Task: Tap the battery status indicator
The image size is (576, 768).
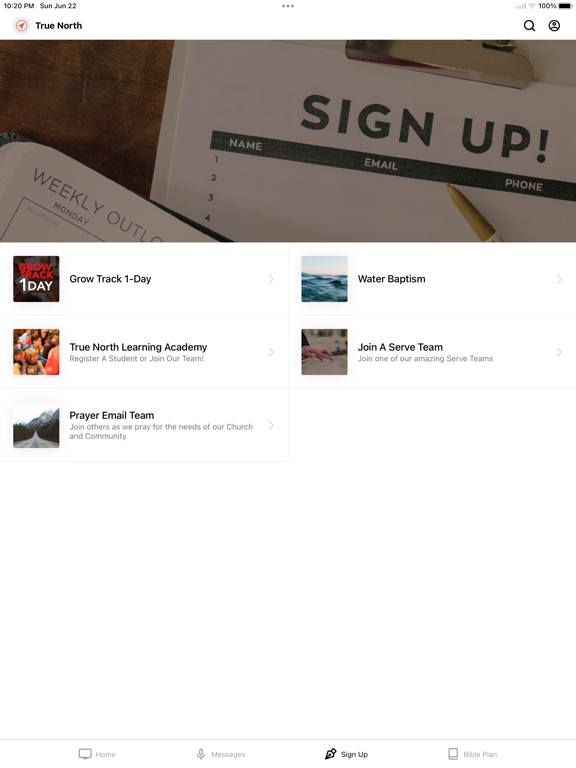Action: (565, 6)
